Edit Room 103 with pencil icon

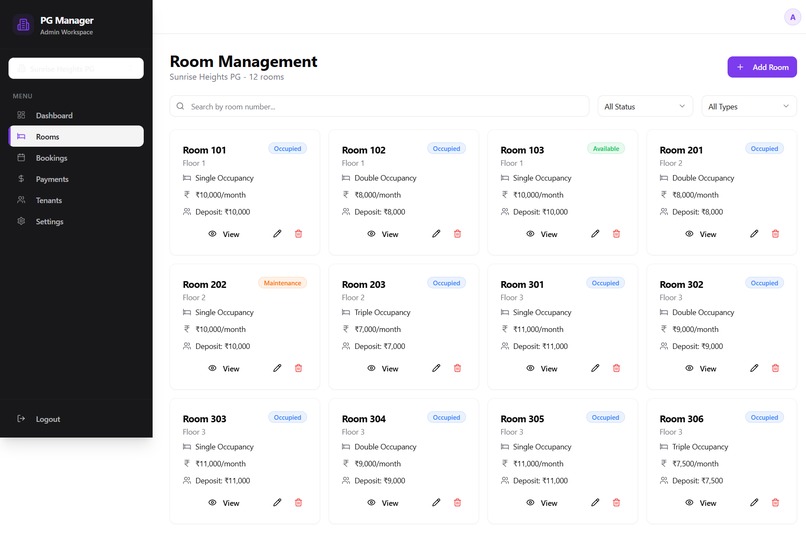(x=595, y=233)
